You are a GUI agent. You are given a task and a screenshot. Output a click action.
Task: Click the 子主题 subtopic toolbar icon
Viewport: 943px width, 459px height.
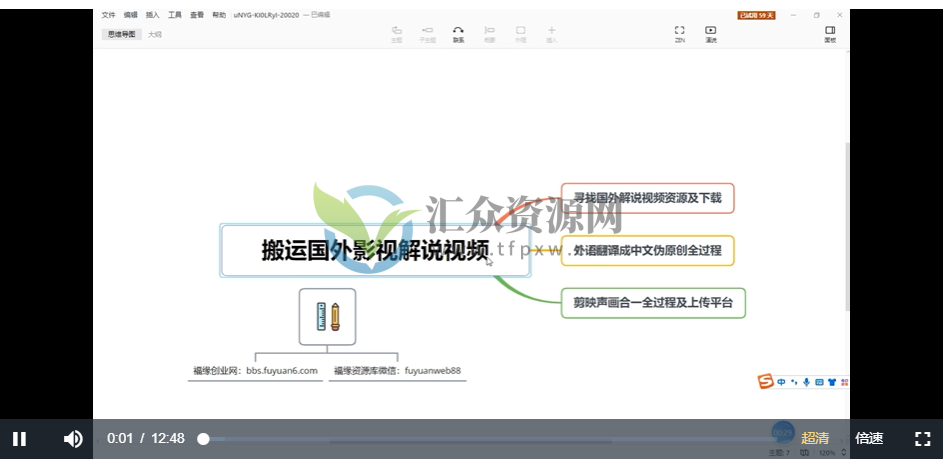(427, 34)
